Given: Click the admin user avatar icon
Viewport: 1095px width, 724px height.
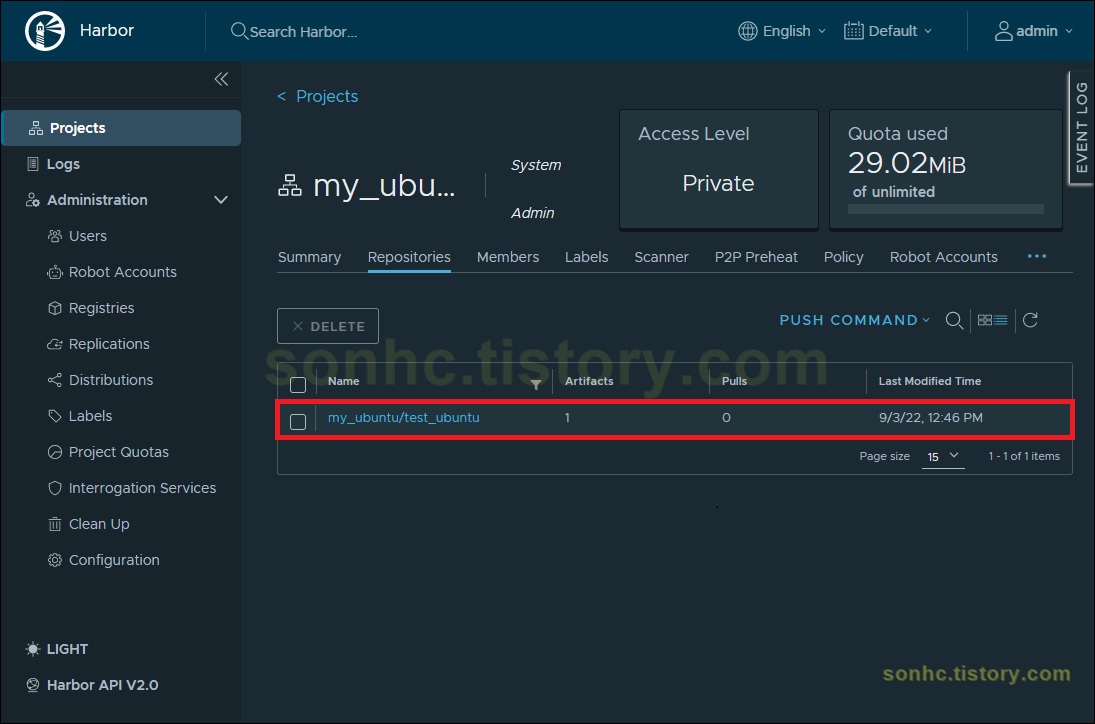Looking at the screenshot, I should [1003, 31].
